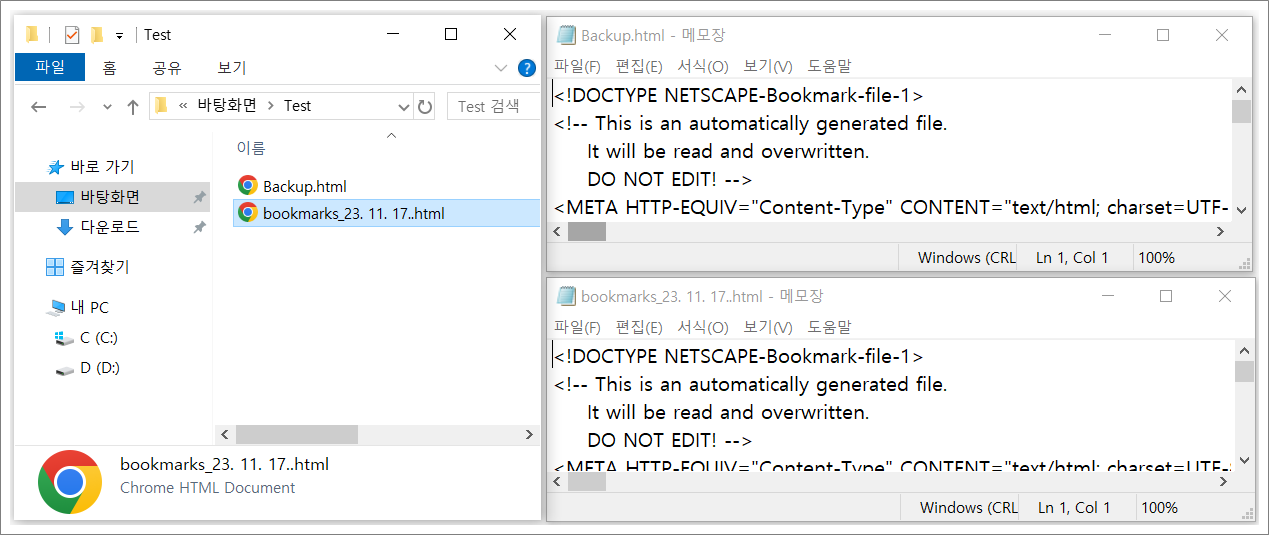The image size is (1269, 535).
Task: Select drive C (C:) in navigation pane
Action: click(98, 338)
